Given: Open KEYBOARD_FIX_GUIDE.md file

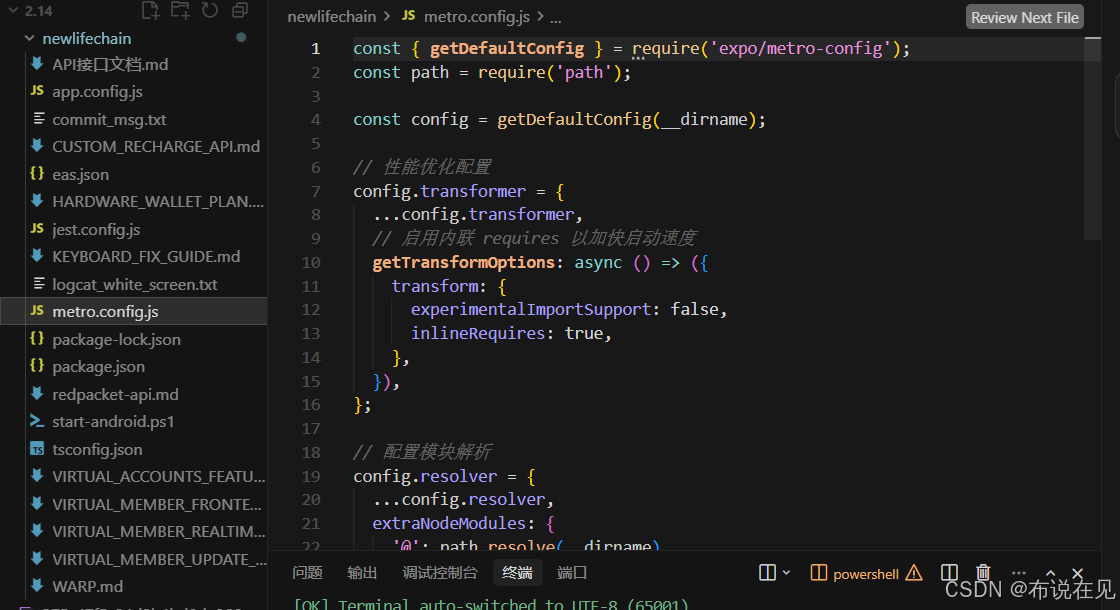Looking at the screenshot, I should pos(146,256).
